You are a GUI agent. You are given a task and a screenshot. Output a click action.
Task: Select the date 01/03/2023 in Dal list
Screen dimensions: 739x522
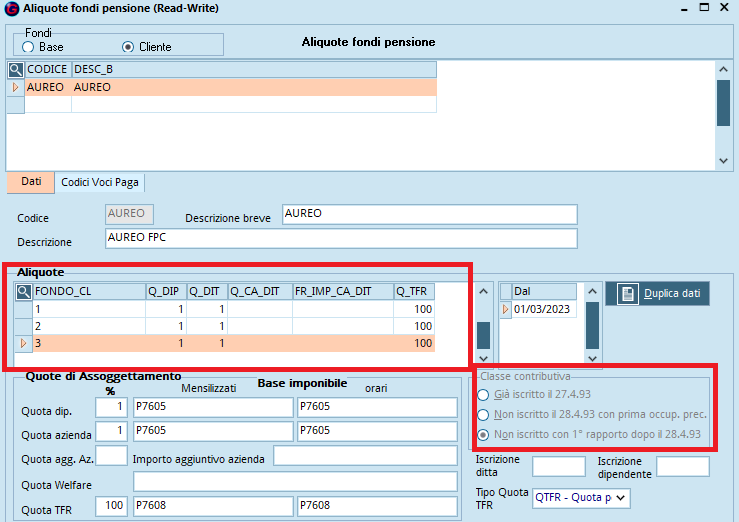[544, 309]
